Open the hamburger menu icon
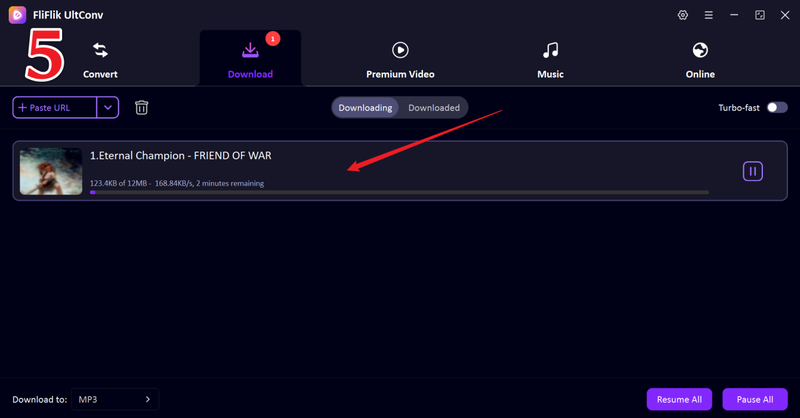This screenshot has height=418, width=800. tap(709, 15)
